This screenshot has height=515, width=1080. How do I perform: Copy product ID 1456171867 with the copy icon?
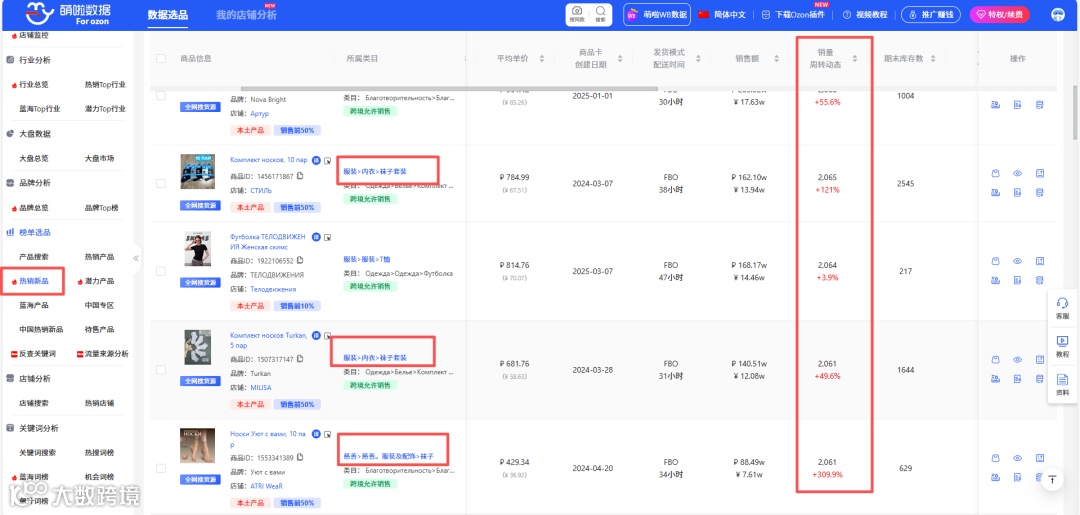[x=300, y=176]
